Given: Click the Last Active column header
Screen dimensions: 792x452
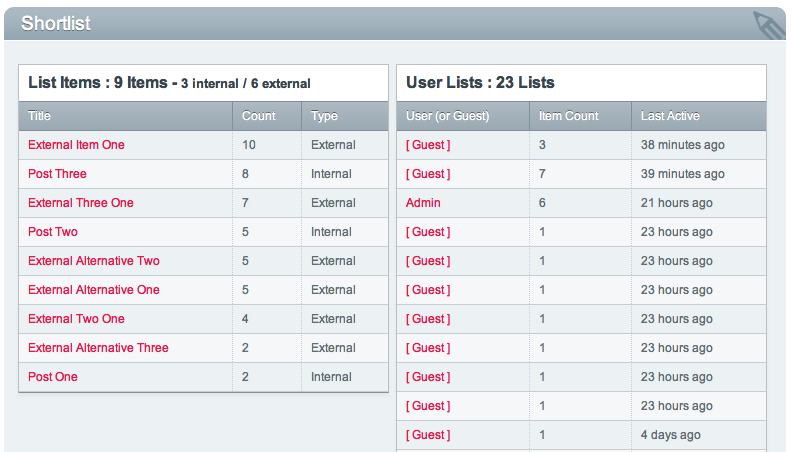Looking at the screenshot, I should [670, 116].
